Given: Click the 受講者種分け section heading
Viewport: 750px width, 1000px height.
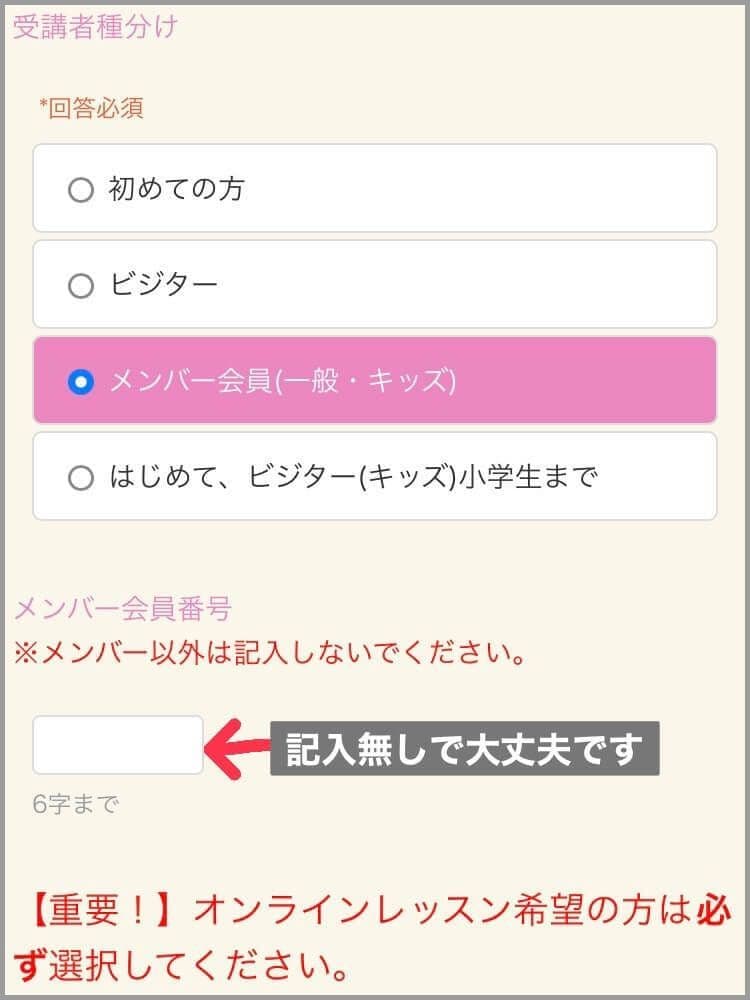Looking at the screenshot, I should coord(95,26).
